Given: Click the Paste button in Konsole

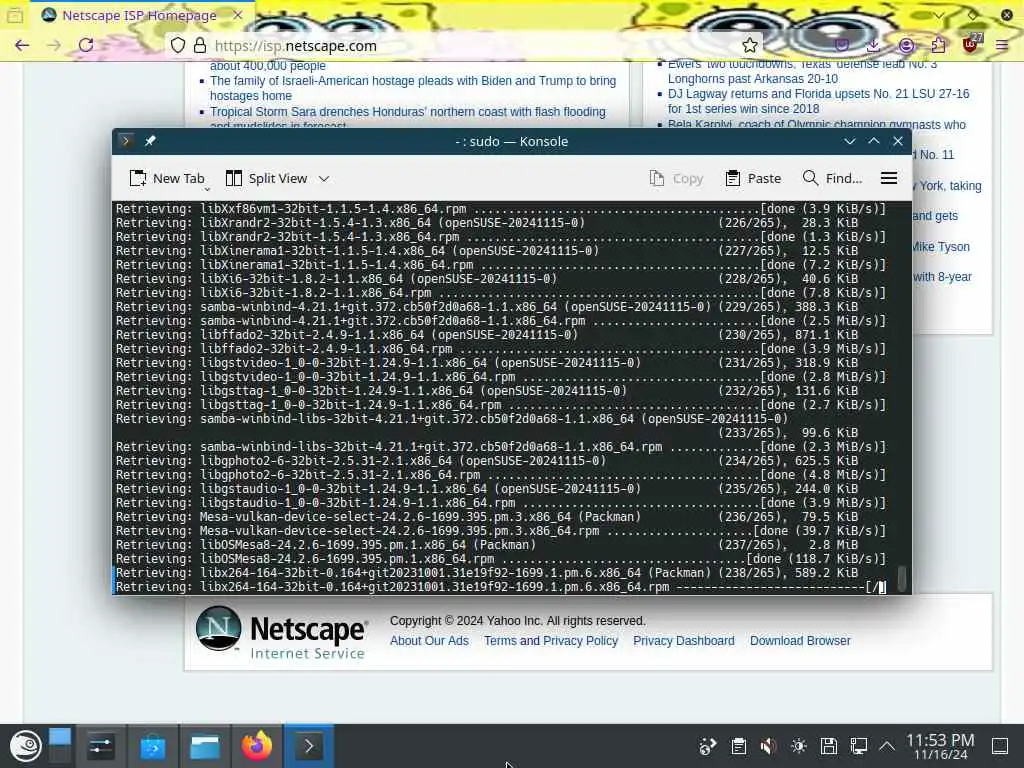Looking at the screenshot, I should coord(753,178).
